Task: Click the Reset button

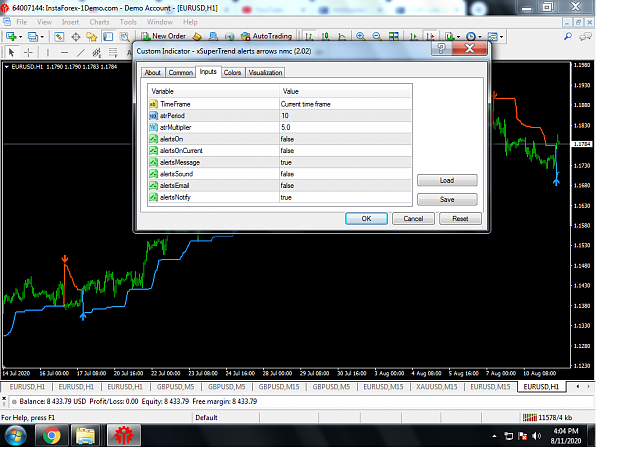Action: 460,219
